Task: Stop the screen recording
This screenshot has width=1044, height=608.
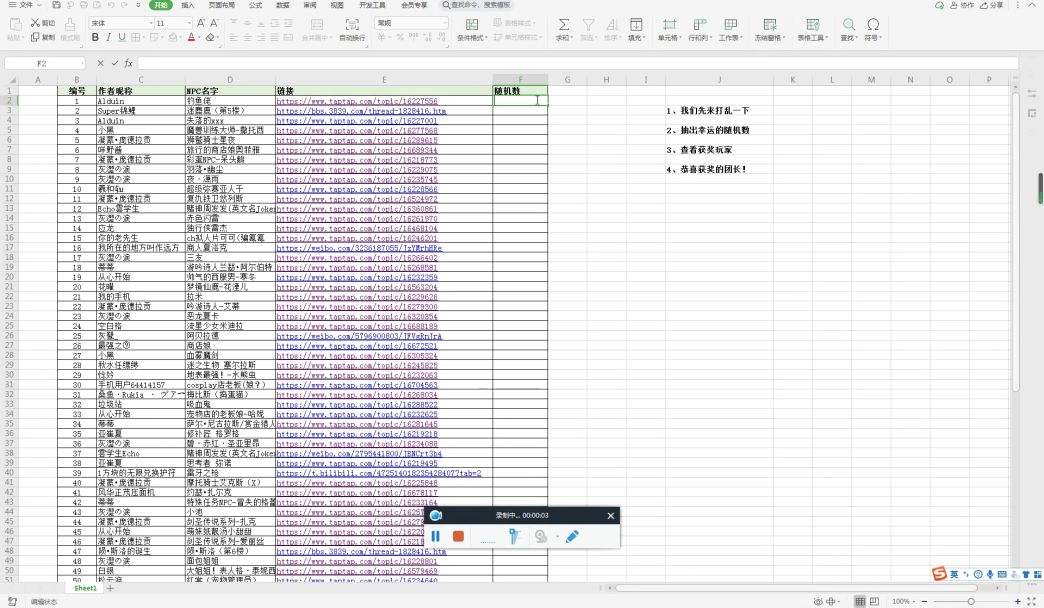Action: (458, 537)
